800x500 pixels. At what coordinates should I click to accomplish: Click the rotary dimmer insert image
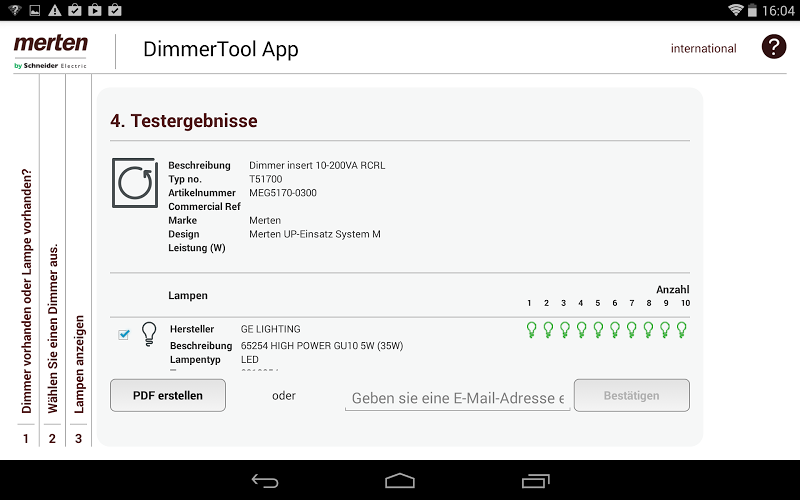click(x=135, y=183)
